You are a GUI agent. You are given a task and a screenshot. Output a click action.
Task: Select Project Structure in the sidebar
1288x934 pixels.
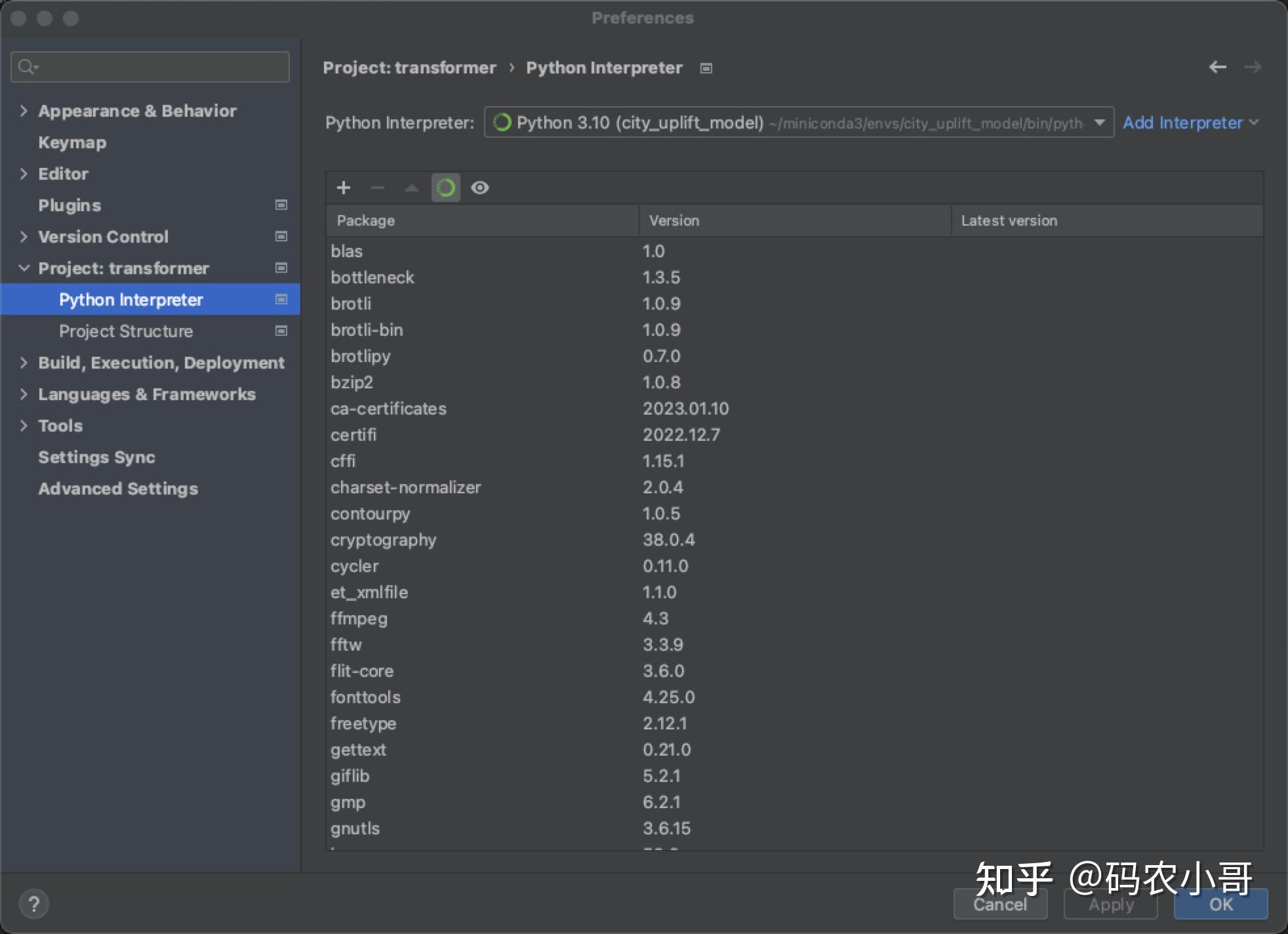tap(127, 331)
